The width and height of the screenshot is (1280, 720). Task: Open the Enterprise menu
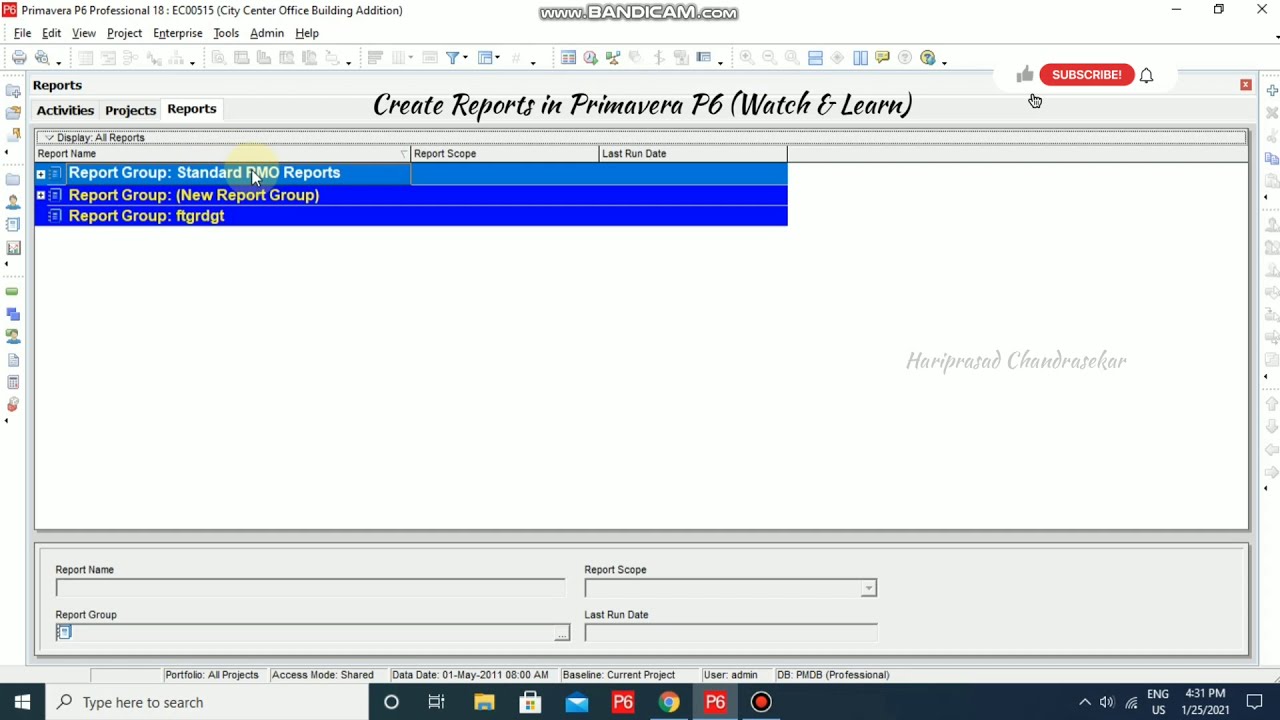coord(178,33)
